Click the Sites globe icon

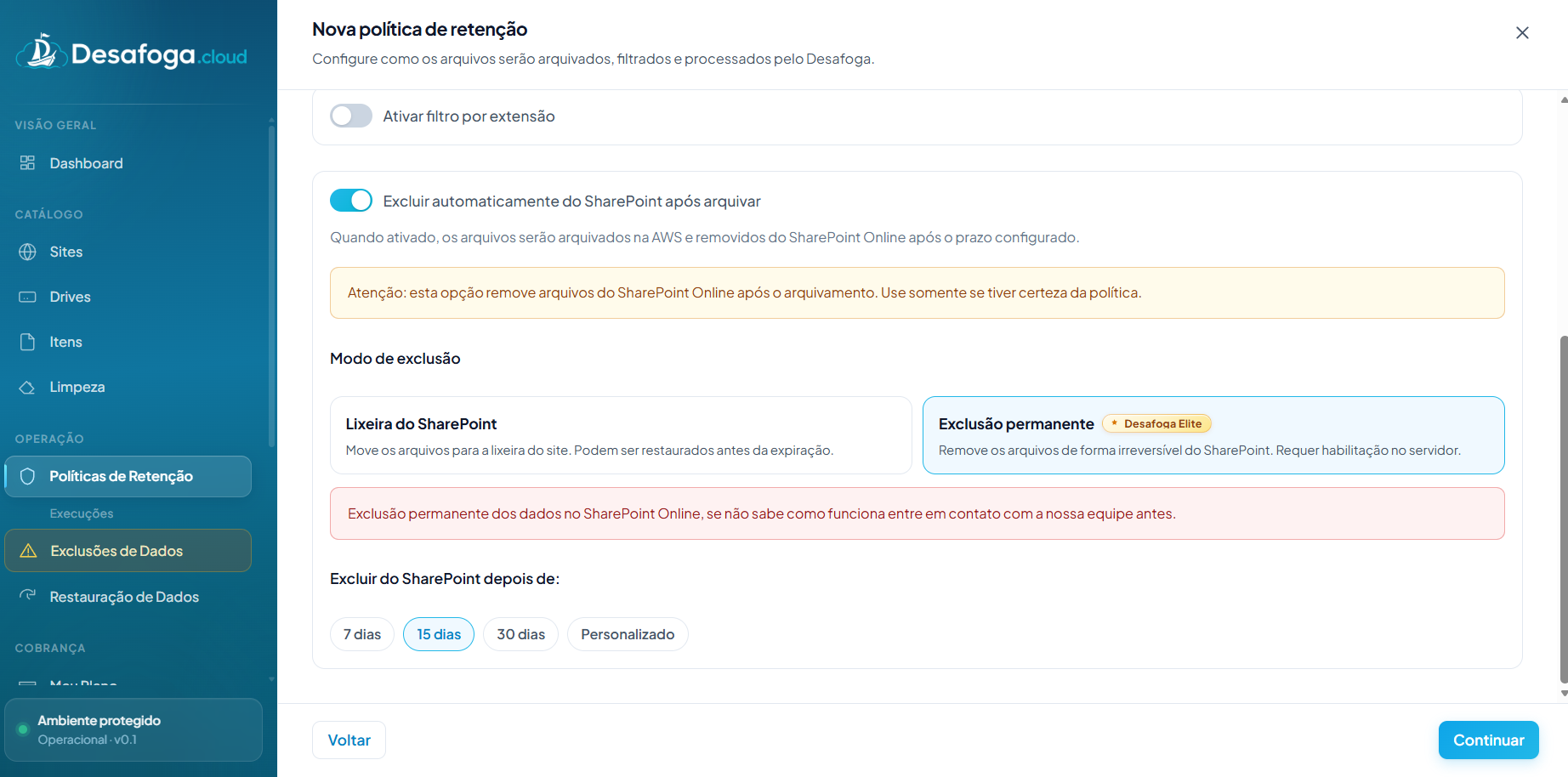click(27, 252)
